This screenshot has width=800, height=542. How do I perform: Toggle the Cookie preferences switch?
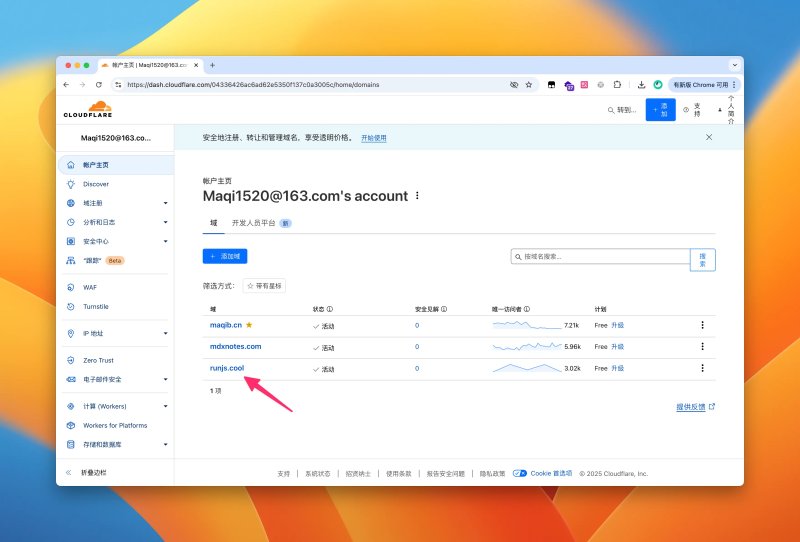(520, 474)
